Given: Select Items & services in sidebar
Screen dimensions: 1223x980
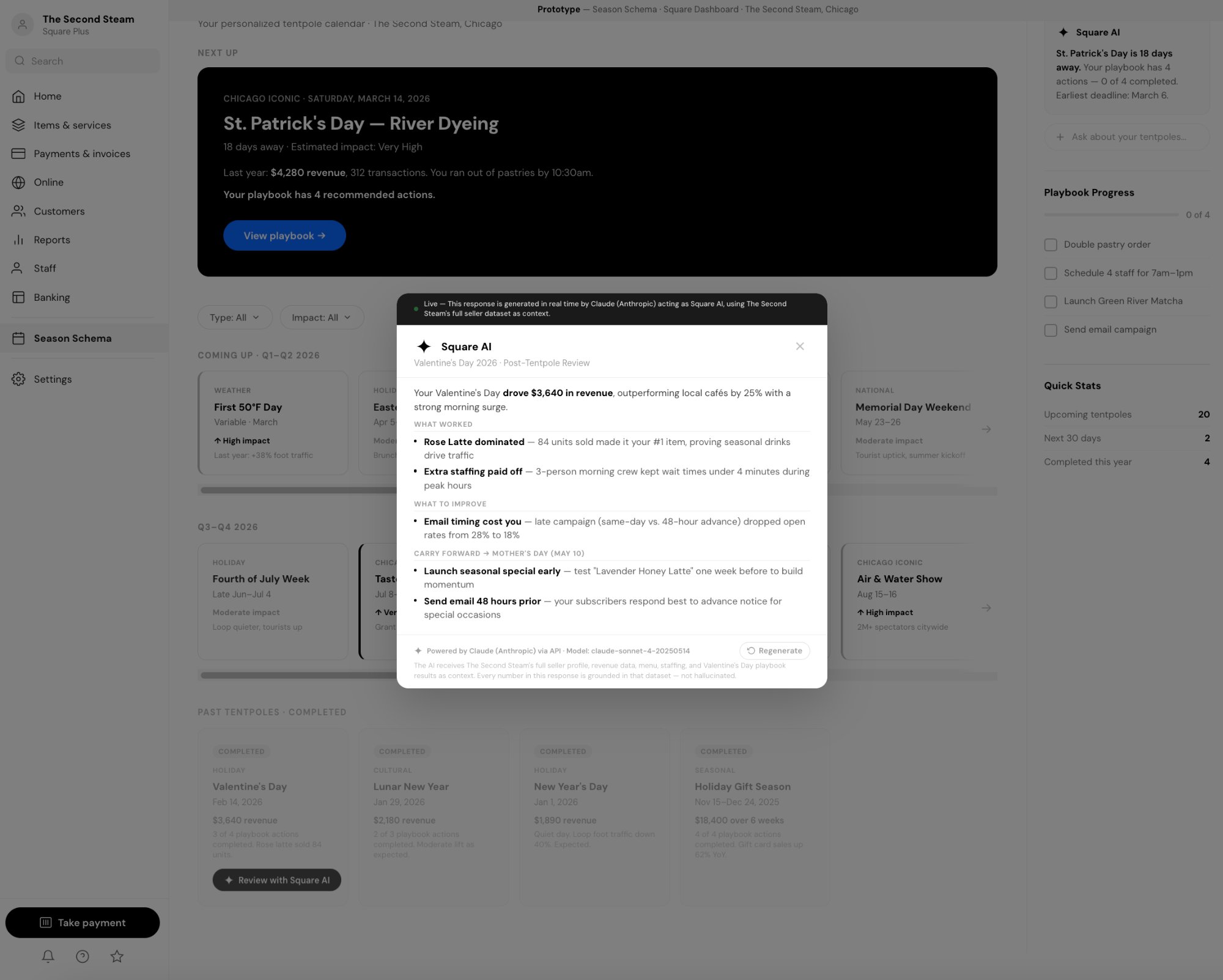Looking at the screenshot, I should click(72, 125).
